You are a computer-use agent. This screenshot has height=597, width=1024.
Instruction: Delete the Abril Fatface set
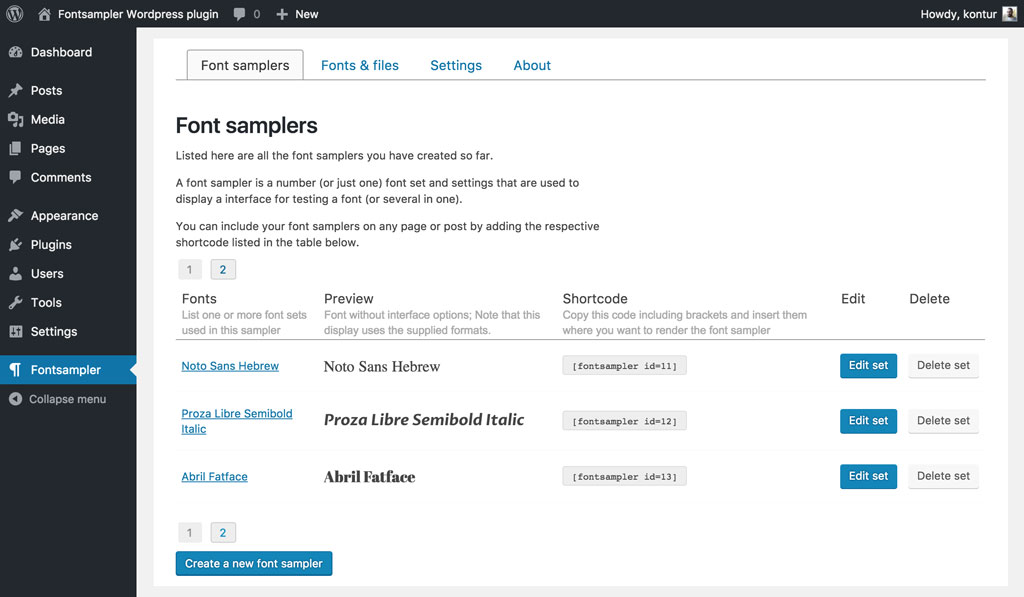[x=943, y=476]
